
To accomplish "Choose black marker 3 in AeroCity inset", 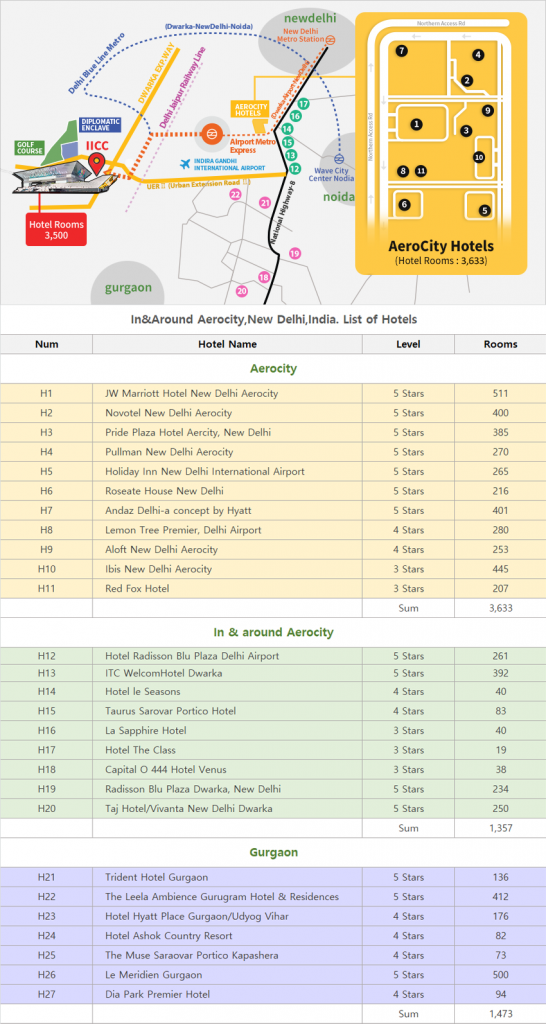I will tap(466, 131).
